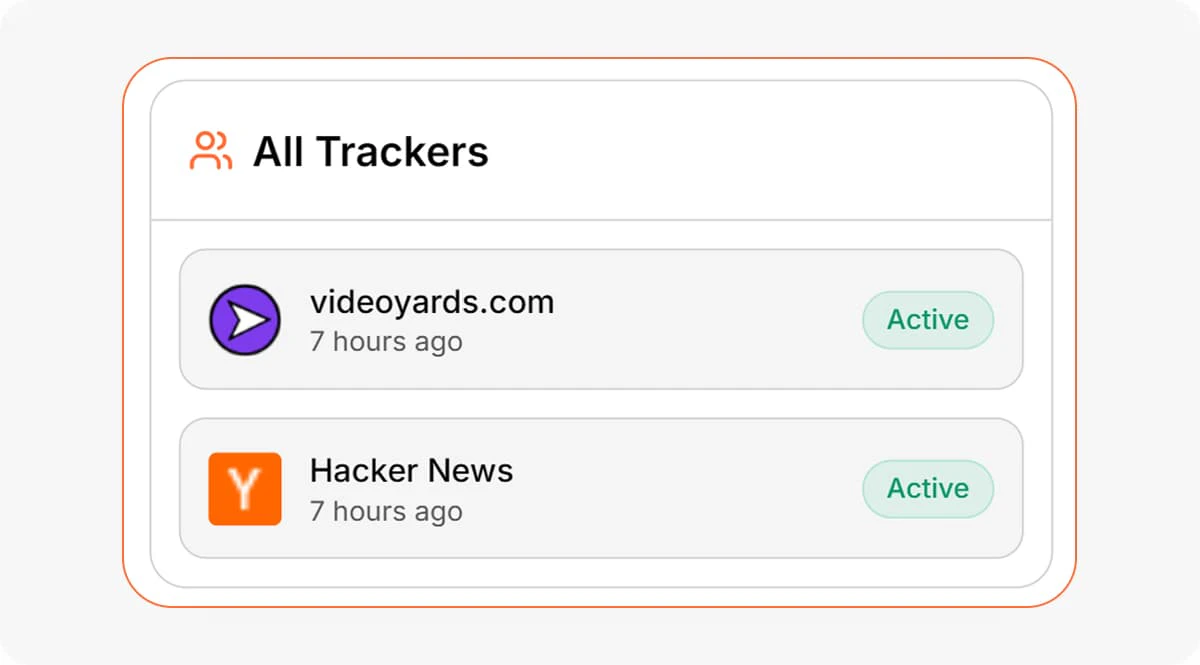Click the 7 hours ago timestamp under Hacker News
The height and width of the screenshot is (665, 1200).
tap(385, 511)
